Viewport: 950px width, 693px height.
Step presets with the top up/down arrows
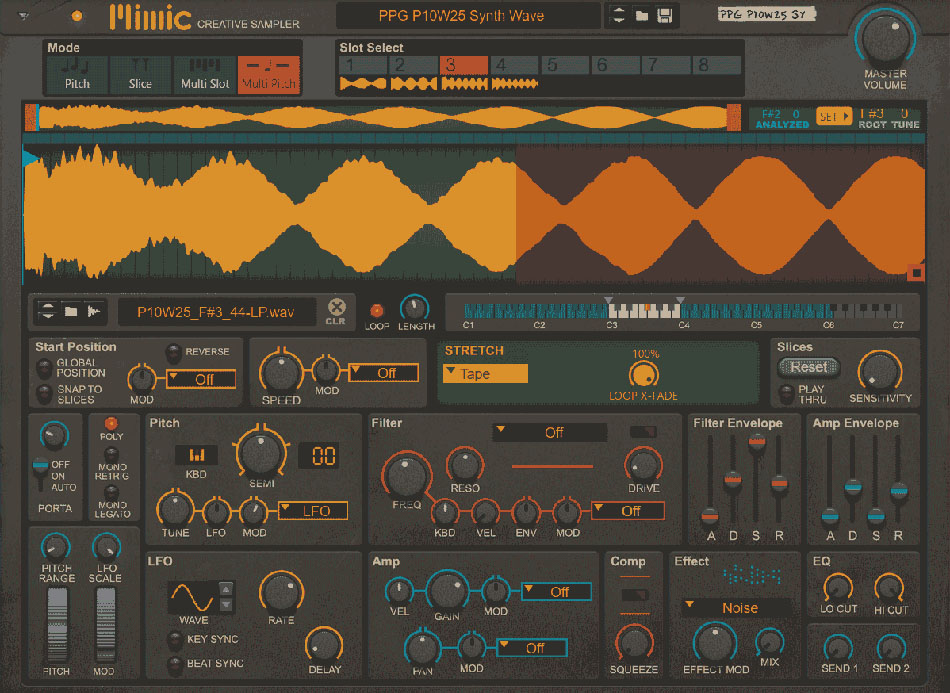click(x=619, y=16)
